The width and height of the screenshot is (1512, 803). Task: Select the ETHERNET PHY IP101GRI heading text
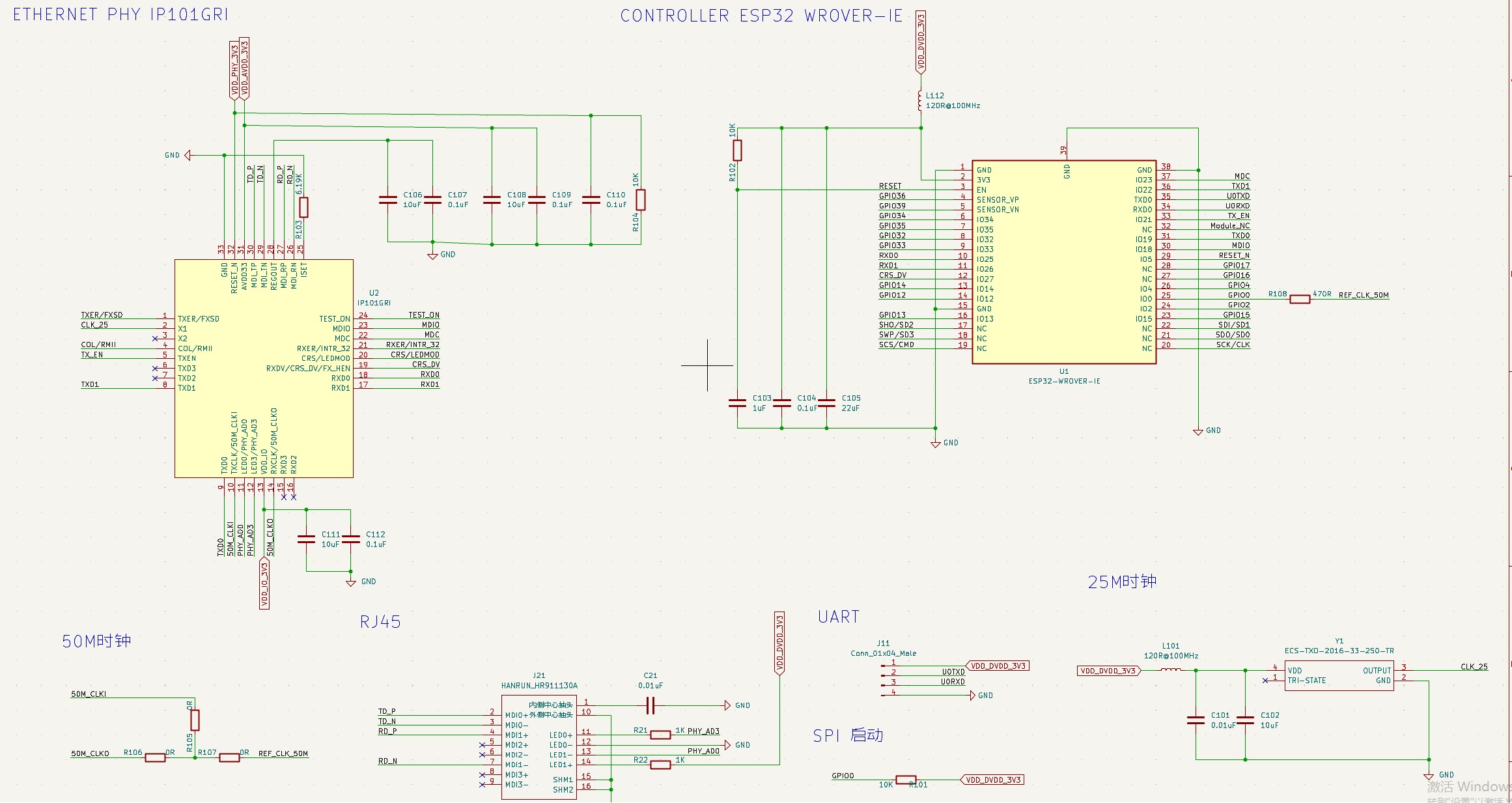[120, 14]
